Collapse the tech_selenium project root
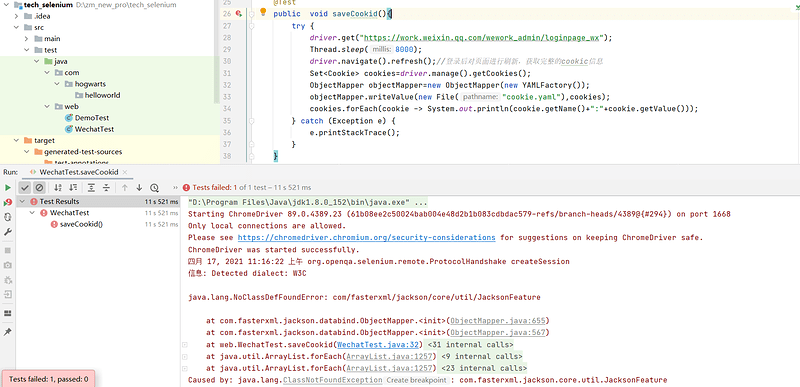Image resolution: width=800 pixels, height=387 pixels. [x=7, y=5]
